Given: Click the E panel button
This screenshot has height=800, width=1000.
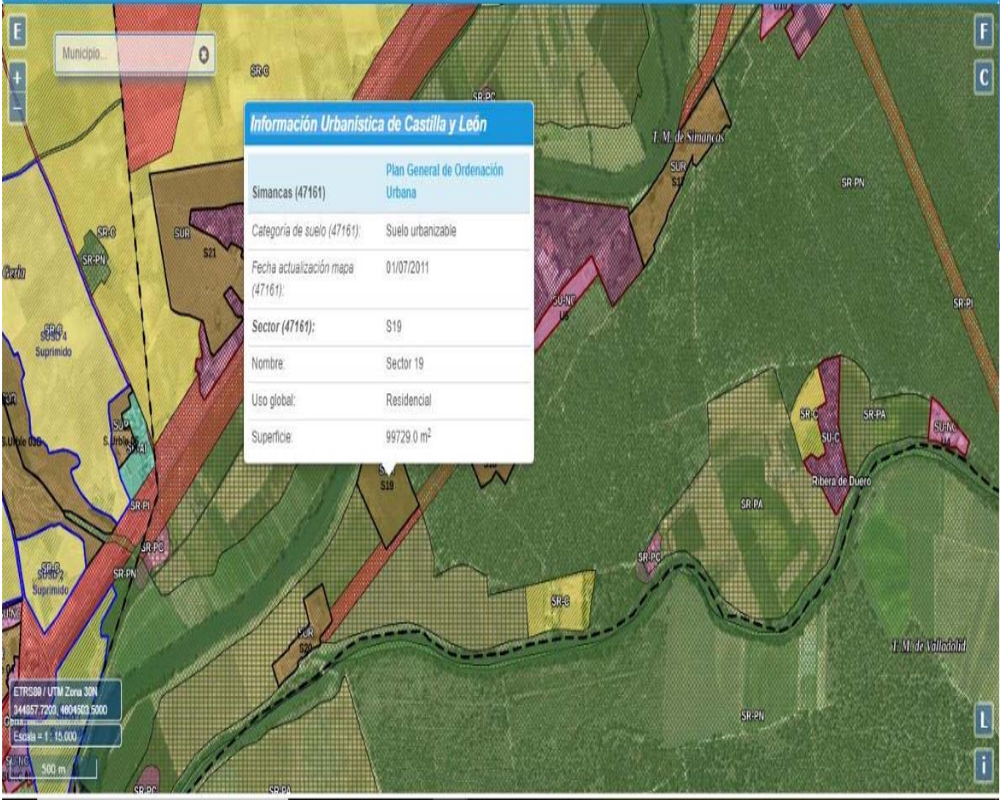Looking at the screenshot, I should [17, 31].
